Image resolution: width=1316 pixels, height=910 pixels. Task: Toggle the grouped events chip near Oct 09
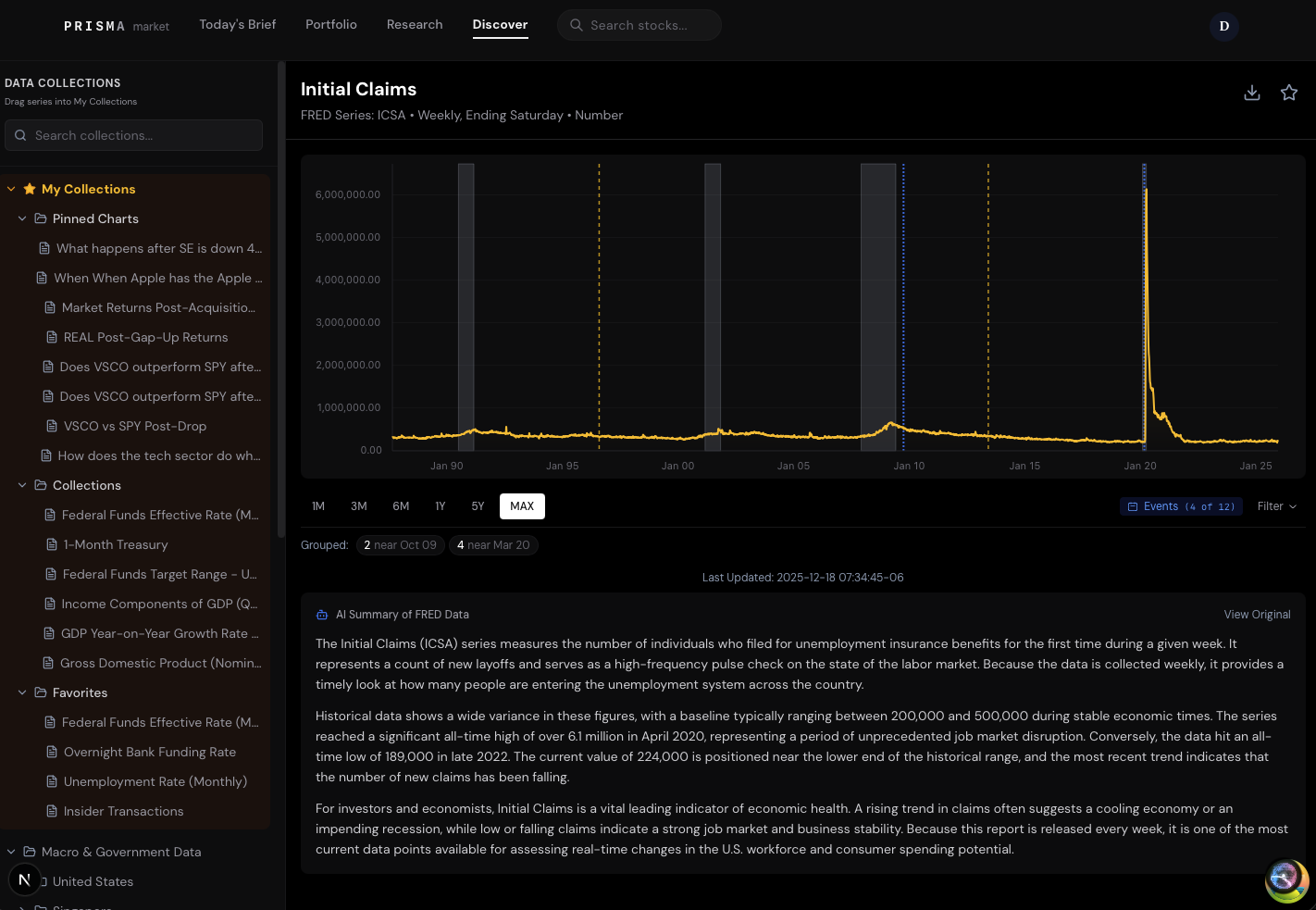pos(400,545)
